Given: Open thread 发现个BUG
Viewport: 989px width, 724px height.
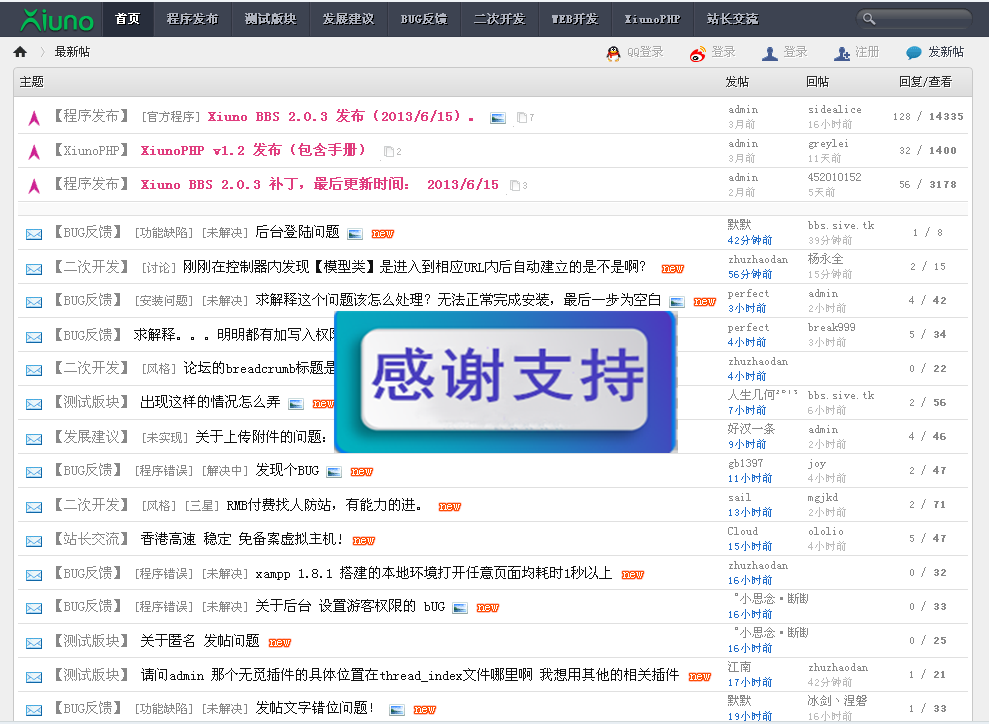Looking at the screenshot, I should (287, 470).
